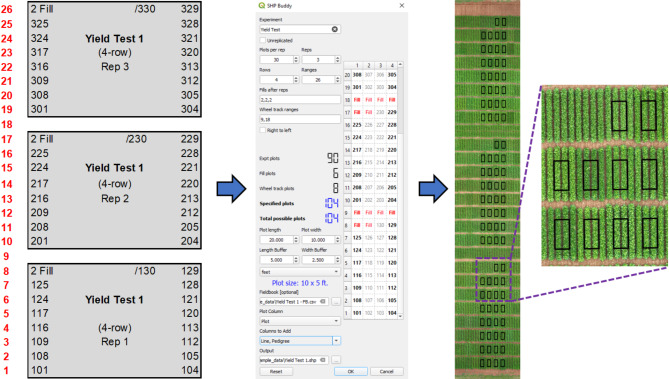
Task: Click the Plot length spinbox
Action: [279, 240]
